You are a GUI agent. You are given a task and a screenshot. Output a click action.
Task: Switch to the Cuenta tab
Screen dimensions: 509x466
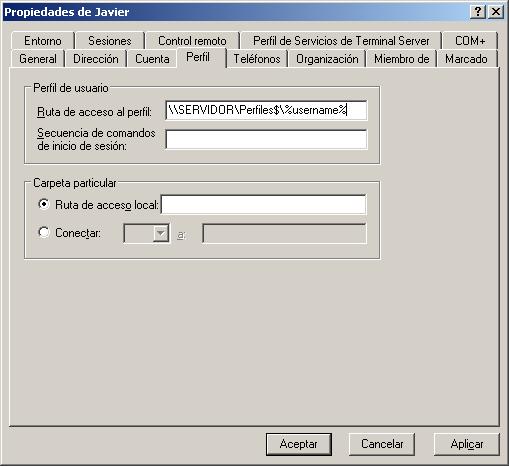[152, 59]
